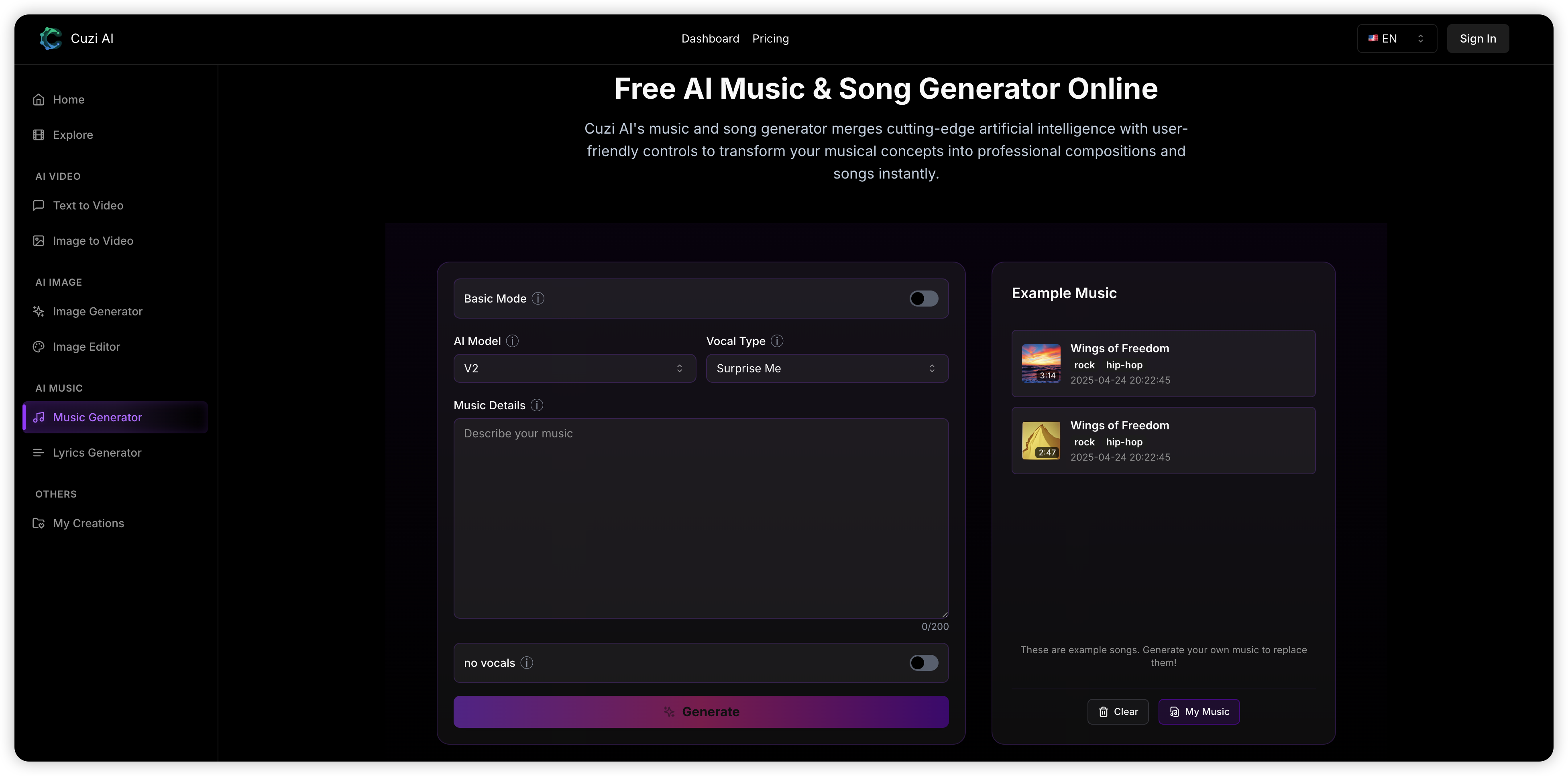This screenshot has width=1568, height=776.
Task: Click the US flag language icon
Action: [x=1373, y=39]
